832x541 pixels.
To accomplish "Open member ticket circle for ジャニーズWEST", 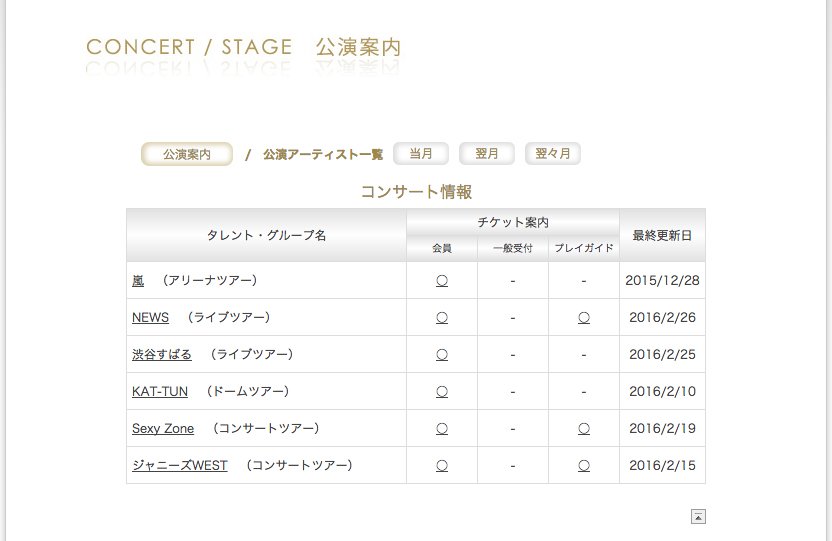I will (x=441, y=466).
